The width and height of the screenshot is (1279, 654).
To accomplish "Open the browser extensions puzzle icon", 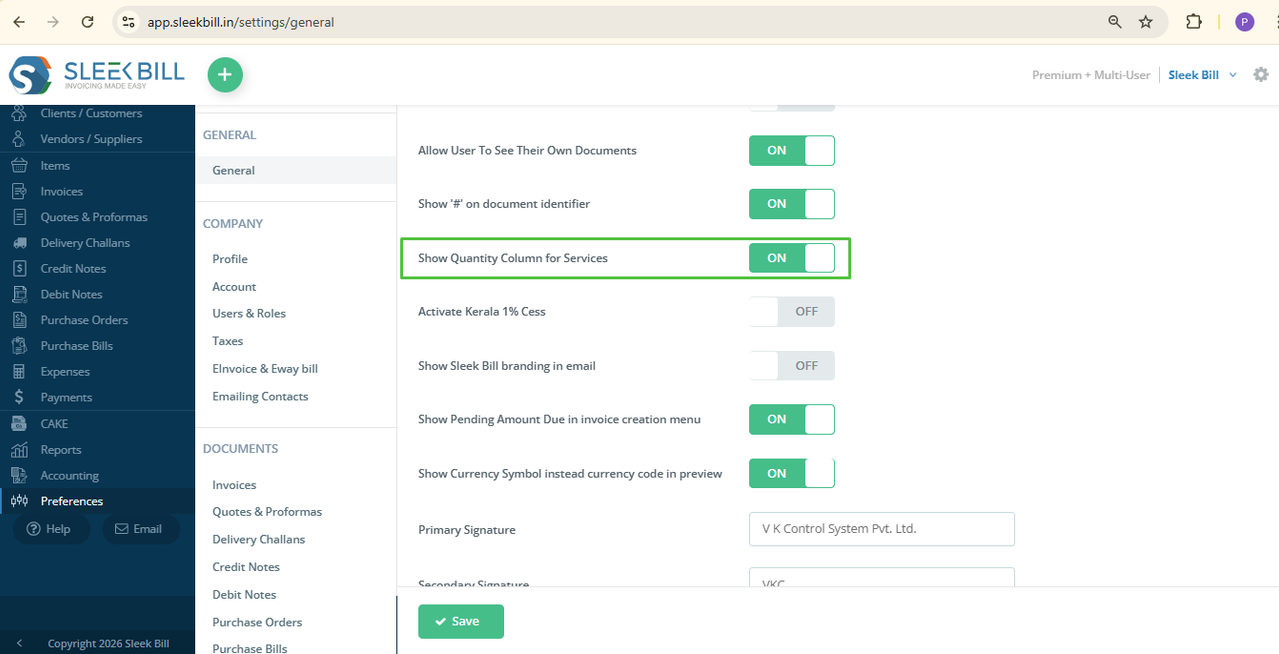I will [x=1193, y=21].
